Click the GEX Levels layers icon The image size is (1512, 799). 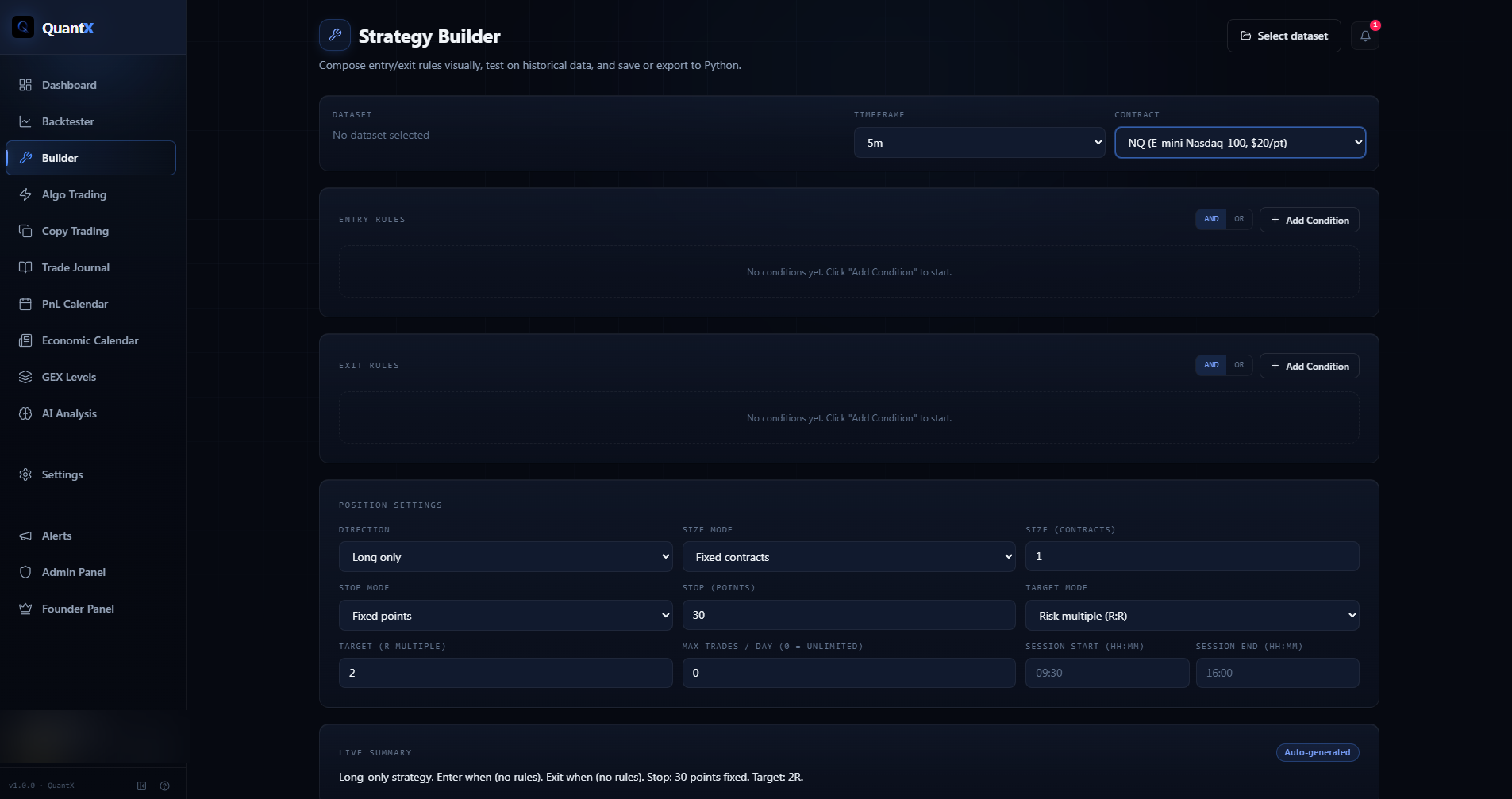coord(25,377)
